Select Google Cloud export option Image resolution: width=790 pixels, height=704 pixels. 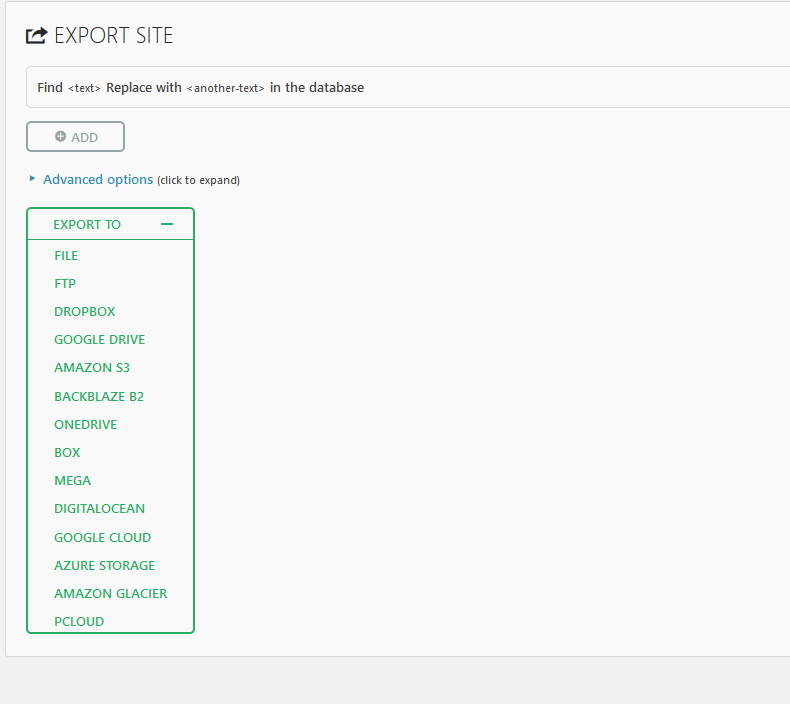click(102, 538)
